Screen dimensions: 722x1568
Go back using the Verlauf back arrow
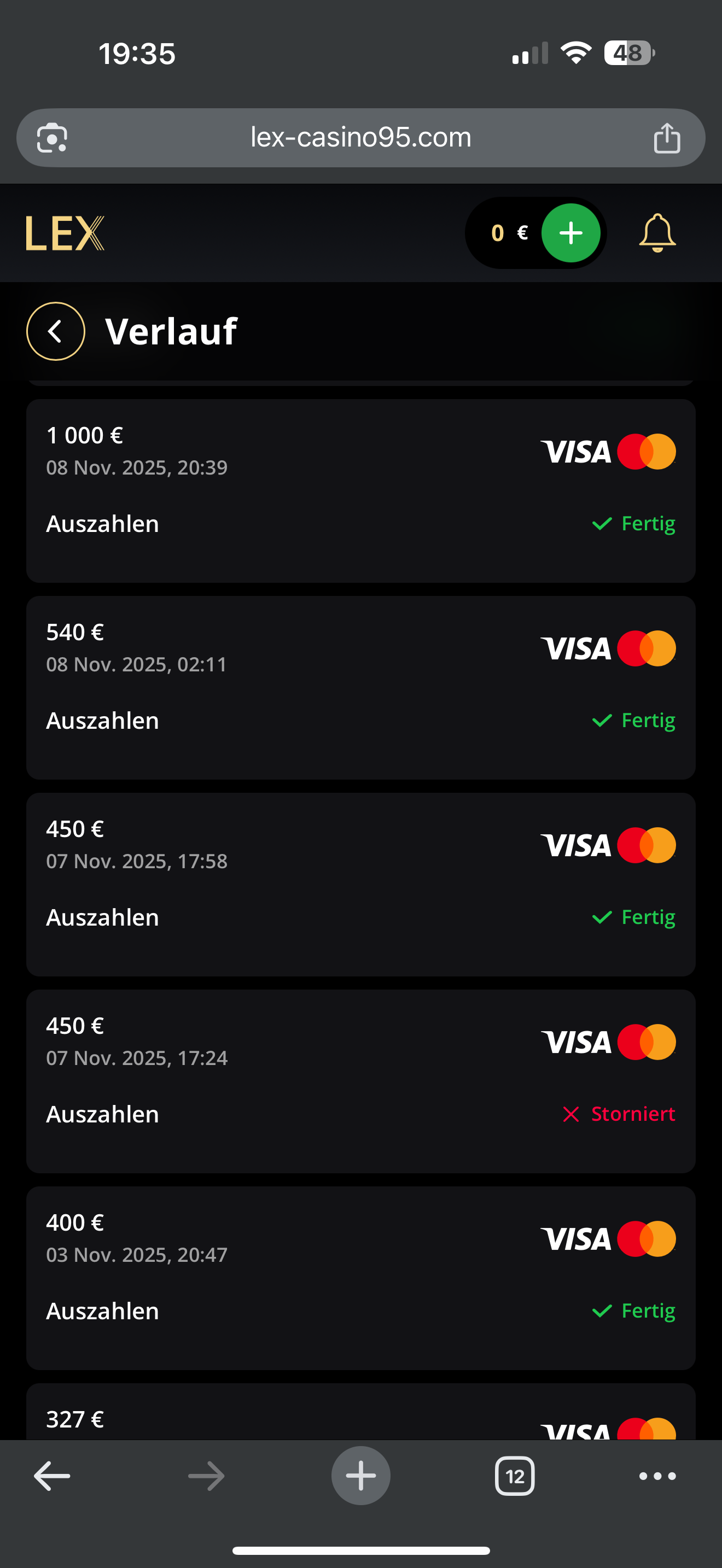[55, 331]
